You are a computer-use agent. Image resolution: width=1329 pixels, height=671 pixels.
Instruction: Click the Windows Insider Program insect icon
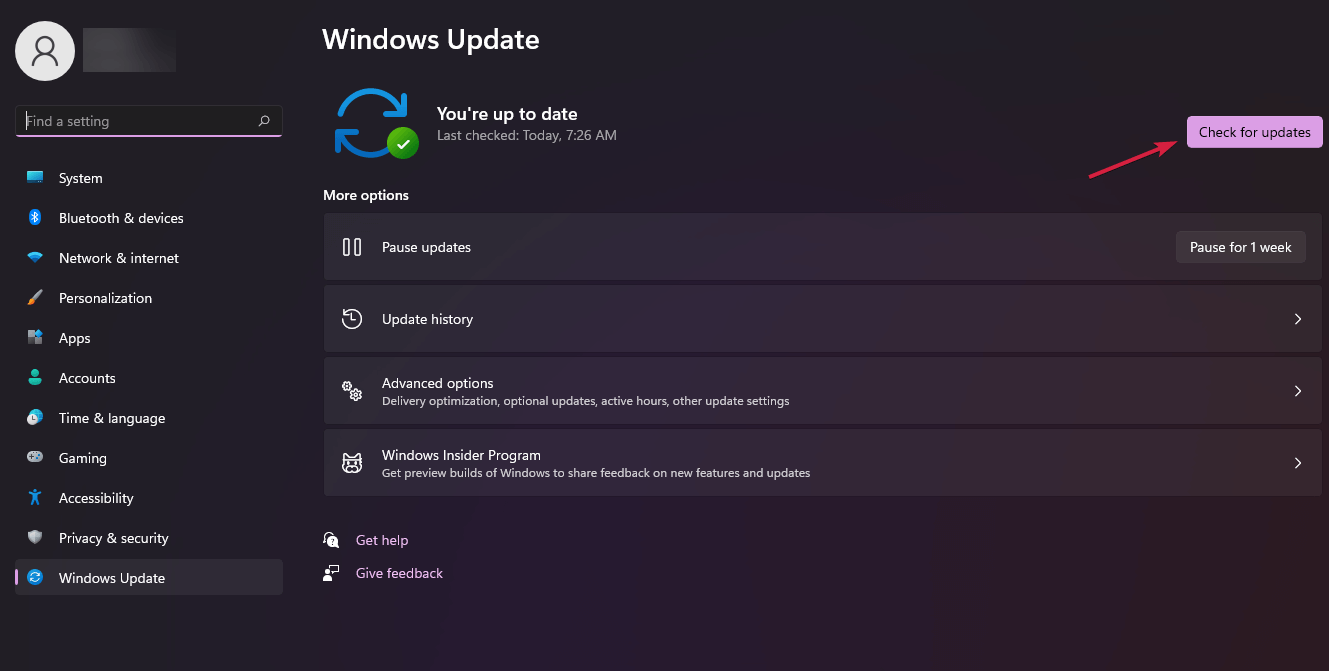[x=351, y=462]
